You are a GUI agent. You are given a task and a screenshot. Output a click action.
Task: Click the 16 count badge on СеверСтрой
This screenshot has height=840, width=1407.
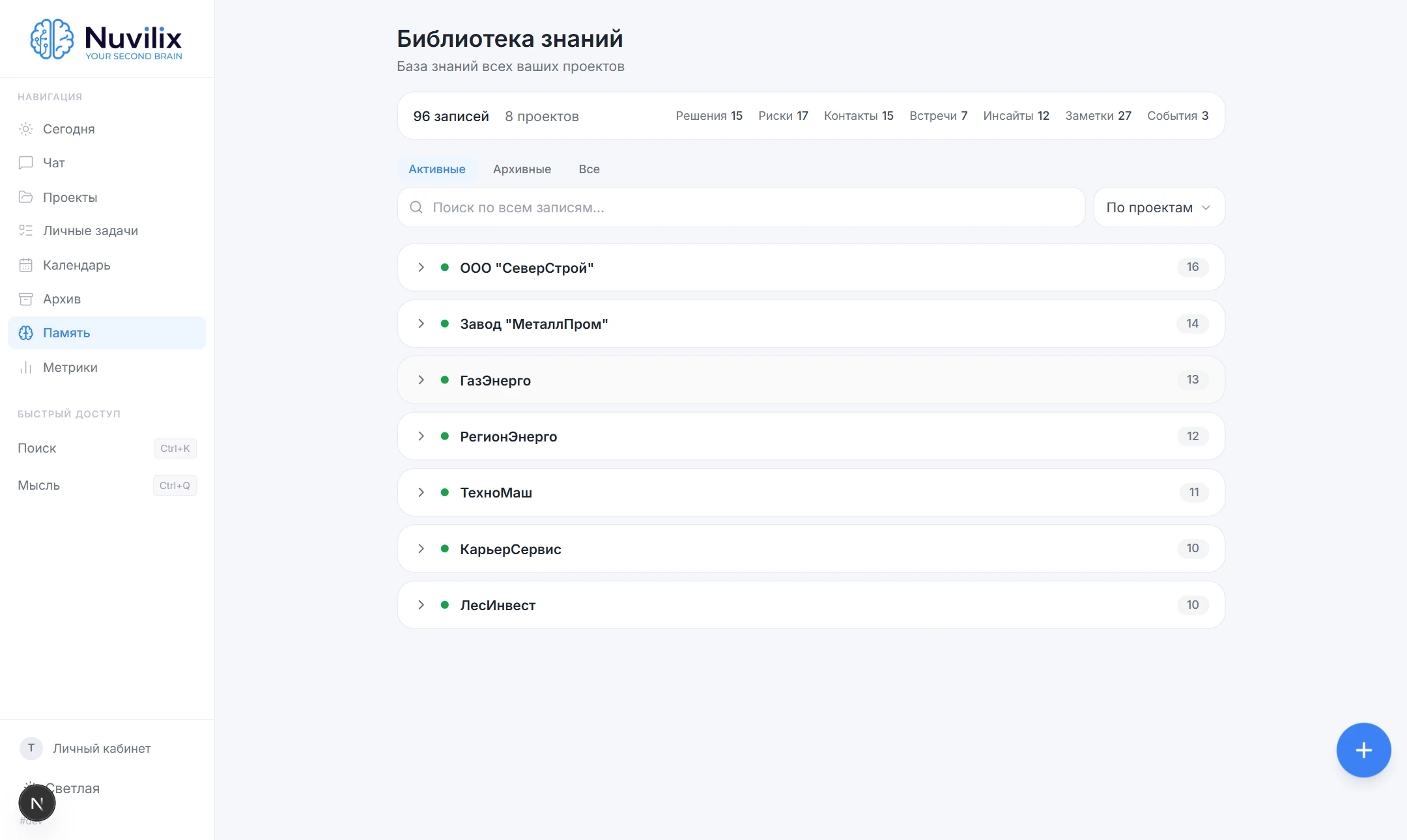pos(1193,267)
